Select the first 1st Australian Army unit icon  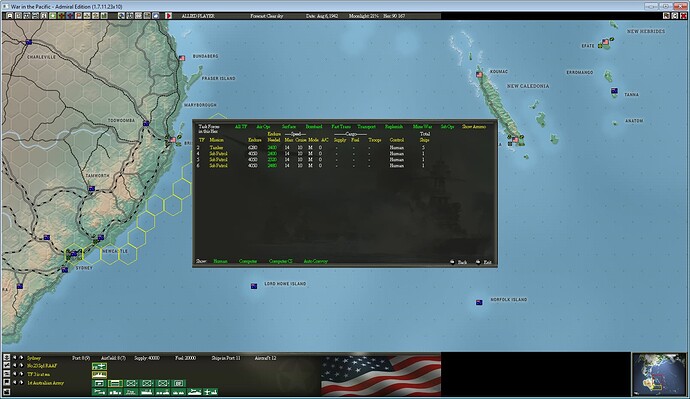[x=99, y=383]
